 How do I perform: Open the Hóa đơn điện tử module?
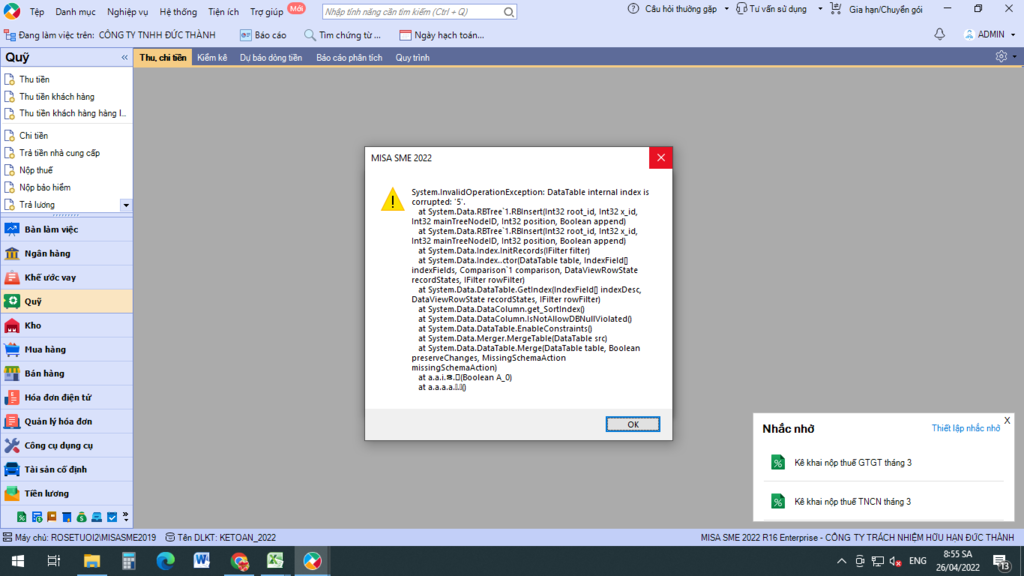coord(67,397)
